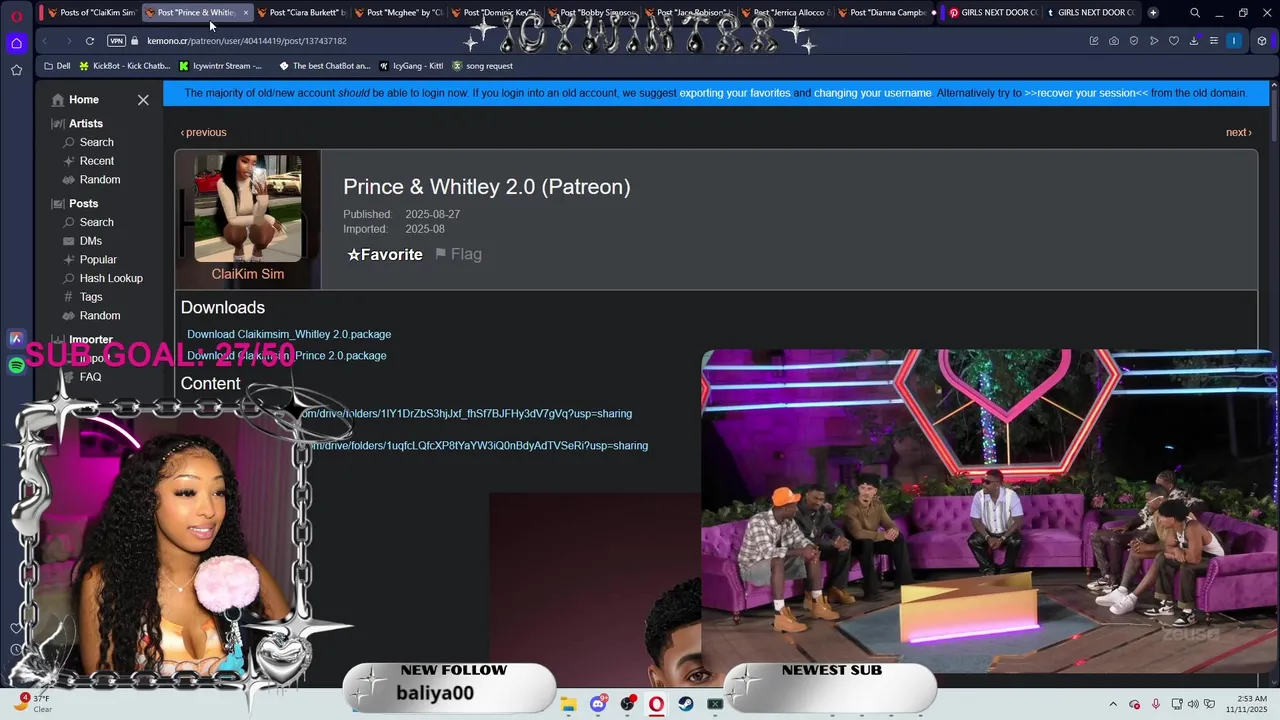Click the heart icon in toolbar
This screenshot has height=720, width=1280.
[1174, 41]
